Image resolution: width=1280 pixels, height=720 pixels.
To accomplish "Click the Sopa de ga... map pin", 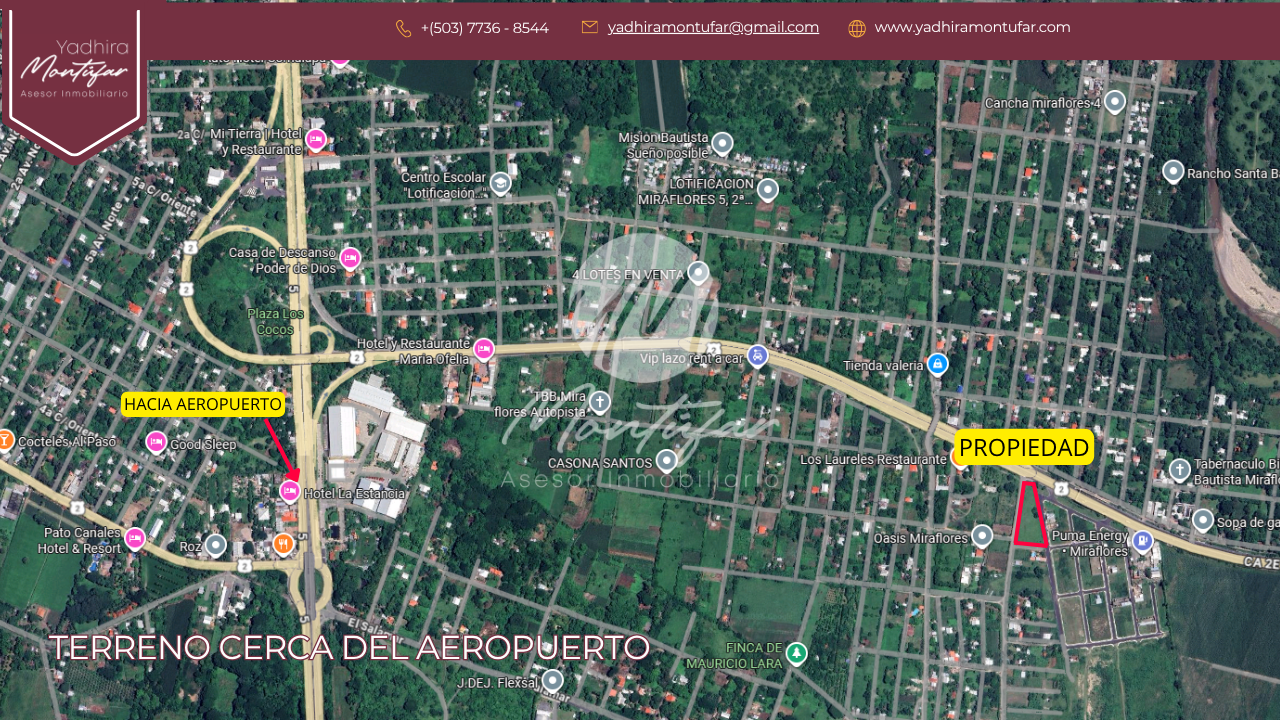I will (1203, 520).
